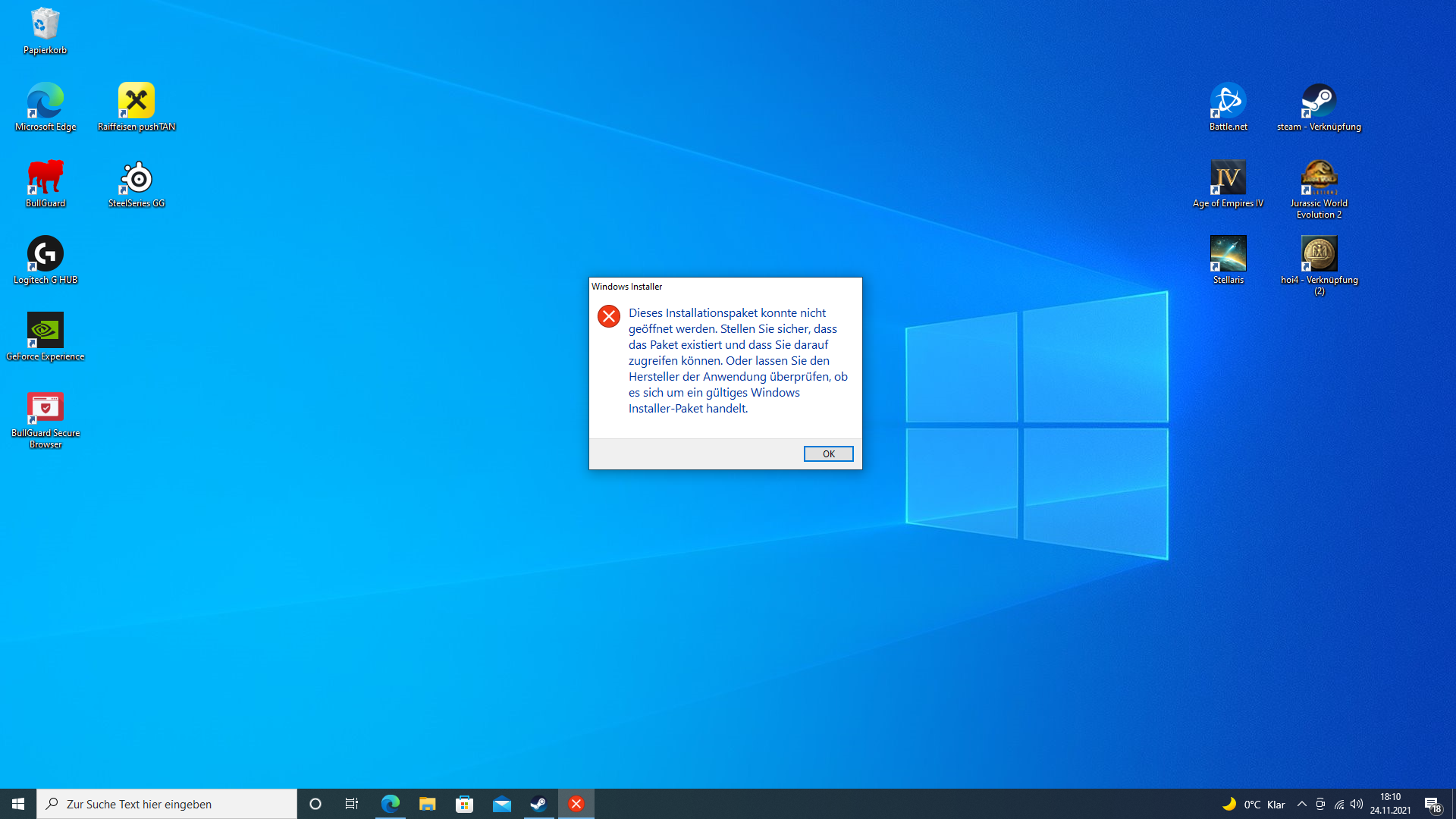
Task: Select the Raiffeisen pushTAN desktop icon
Action: [x=136, y=101]
